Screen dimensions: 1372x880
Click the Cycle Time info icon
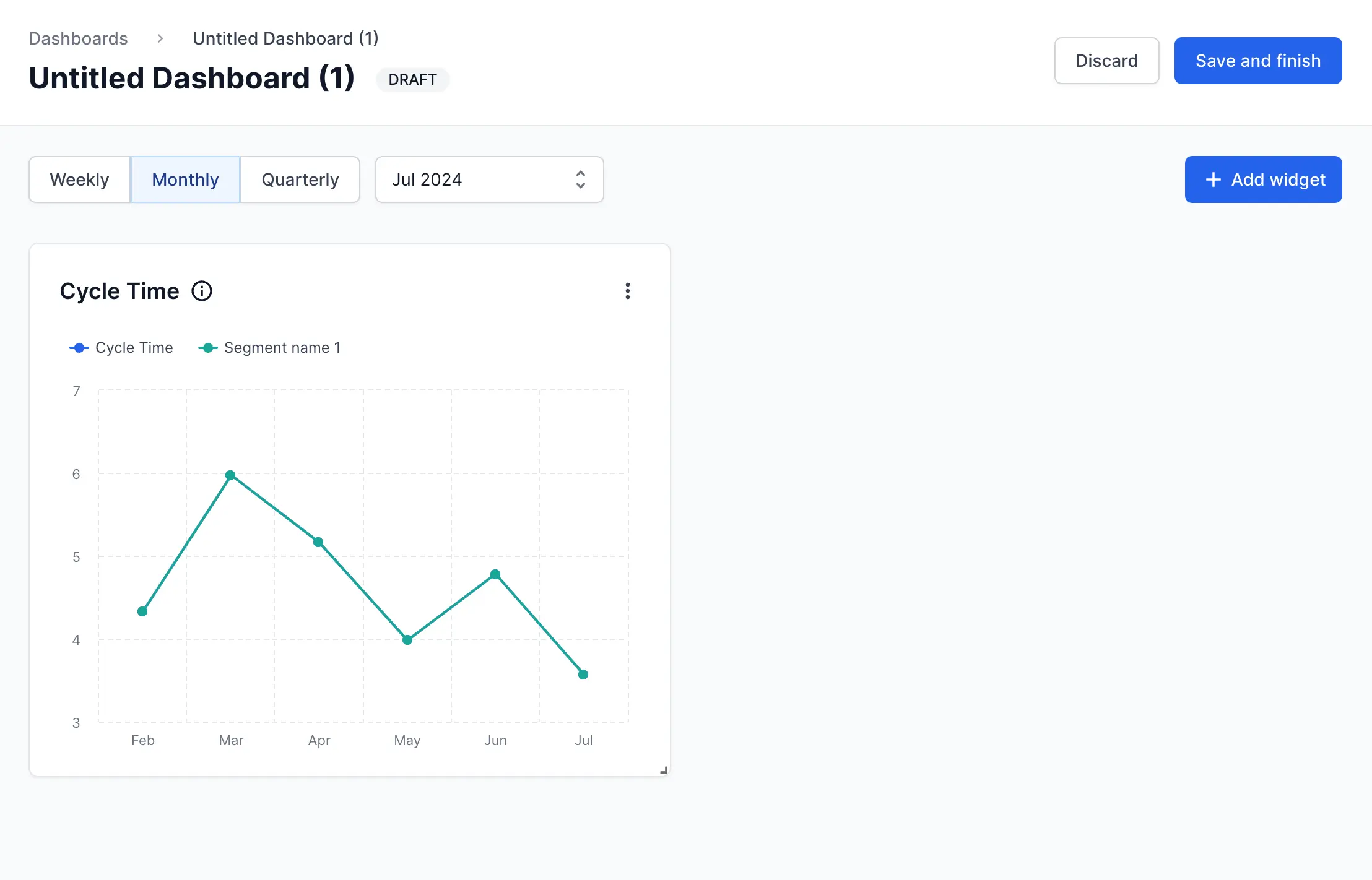tap(202, 291)
